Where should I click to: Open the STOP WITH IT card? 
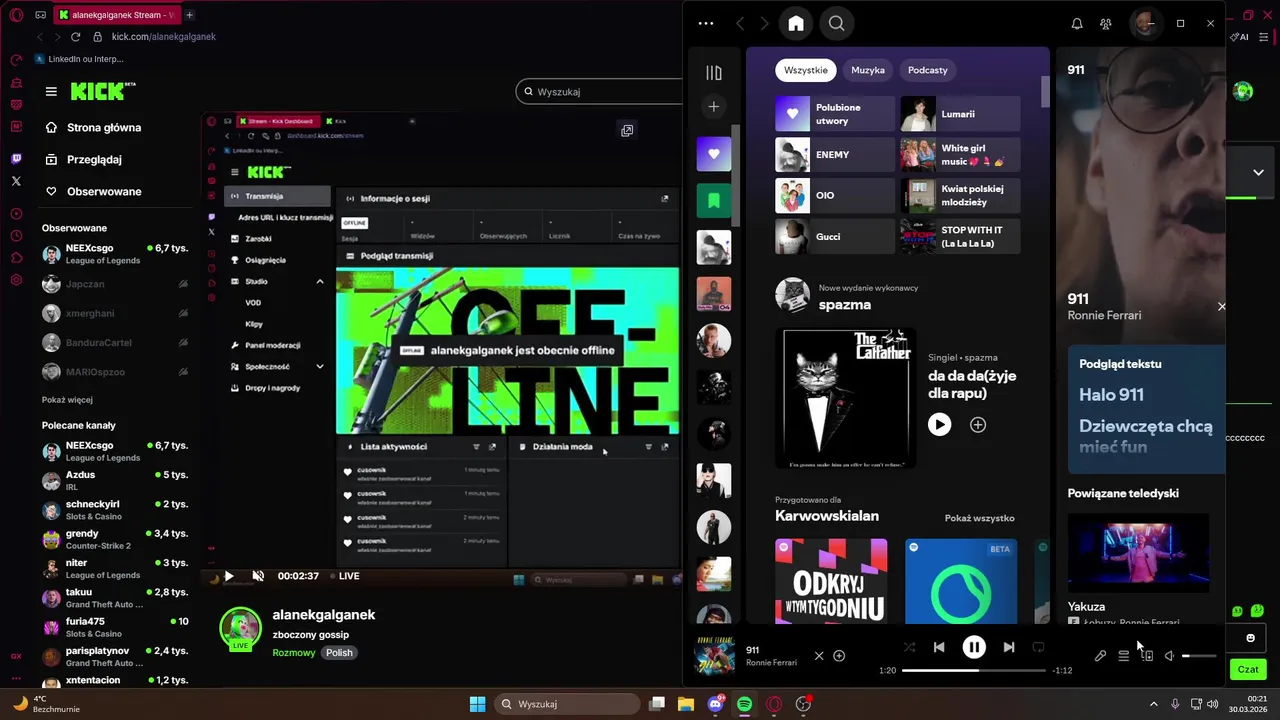coord(961,236)
